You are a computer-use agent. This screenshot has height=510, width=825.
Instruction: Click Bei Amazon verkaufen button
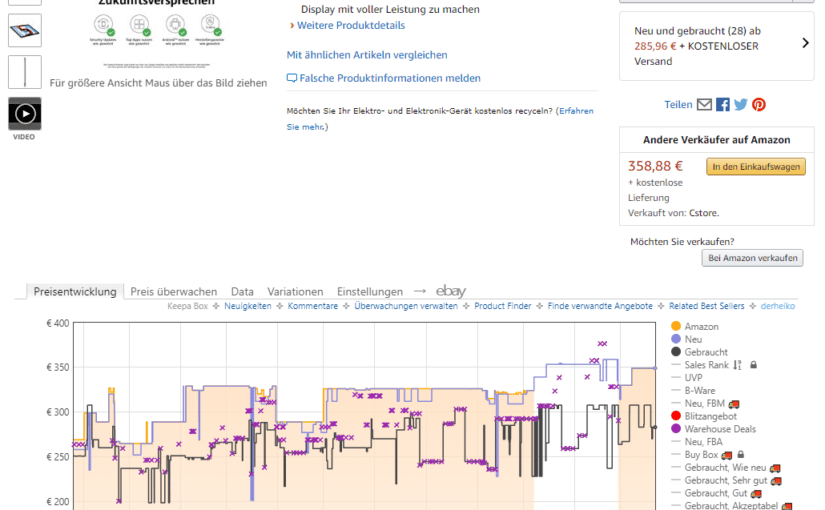753,258
